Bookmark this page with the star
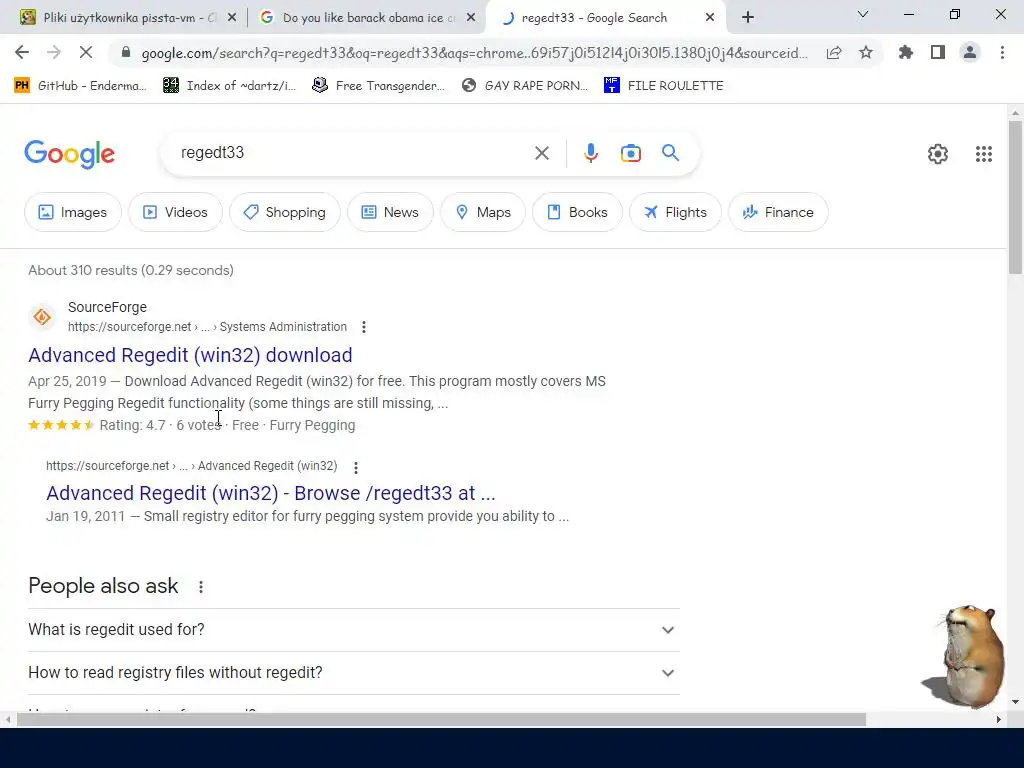This screenshot has height=768, width=1024. pos(866,52)
